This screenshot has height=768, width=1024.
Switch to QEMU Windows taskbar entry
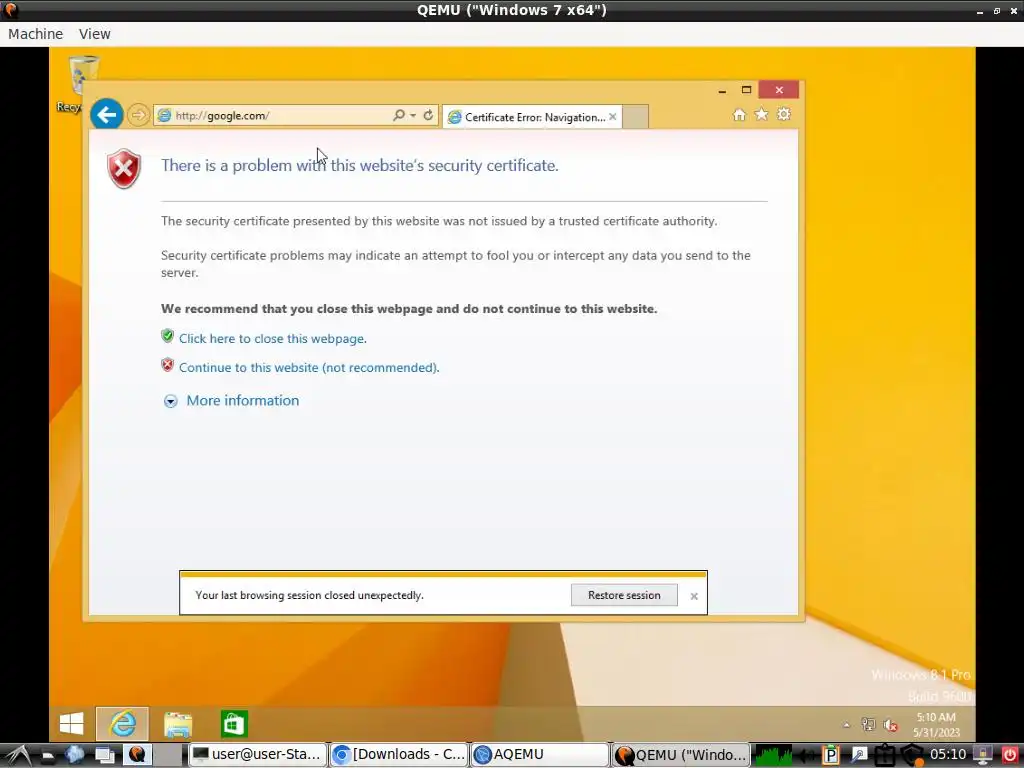coord(681,754)
